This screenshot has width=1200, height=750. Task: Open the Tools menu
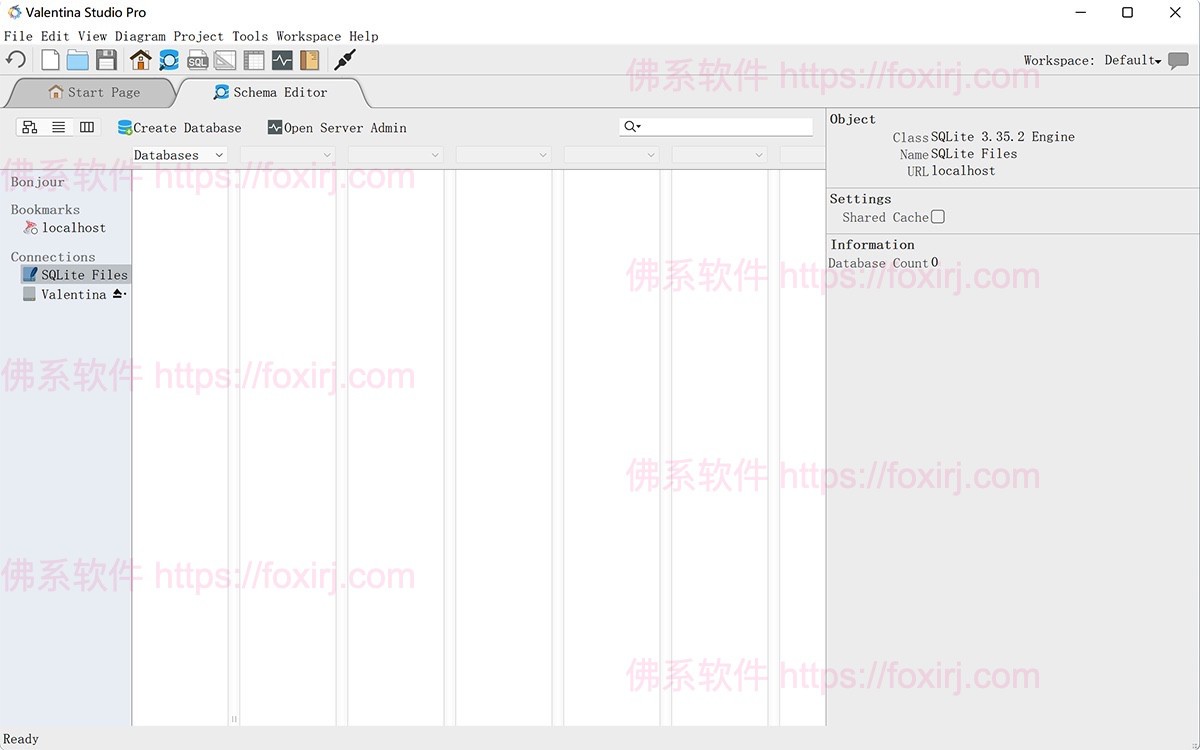click(249, 36)
